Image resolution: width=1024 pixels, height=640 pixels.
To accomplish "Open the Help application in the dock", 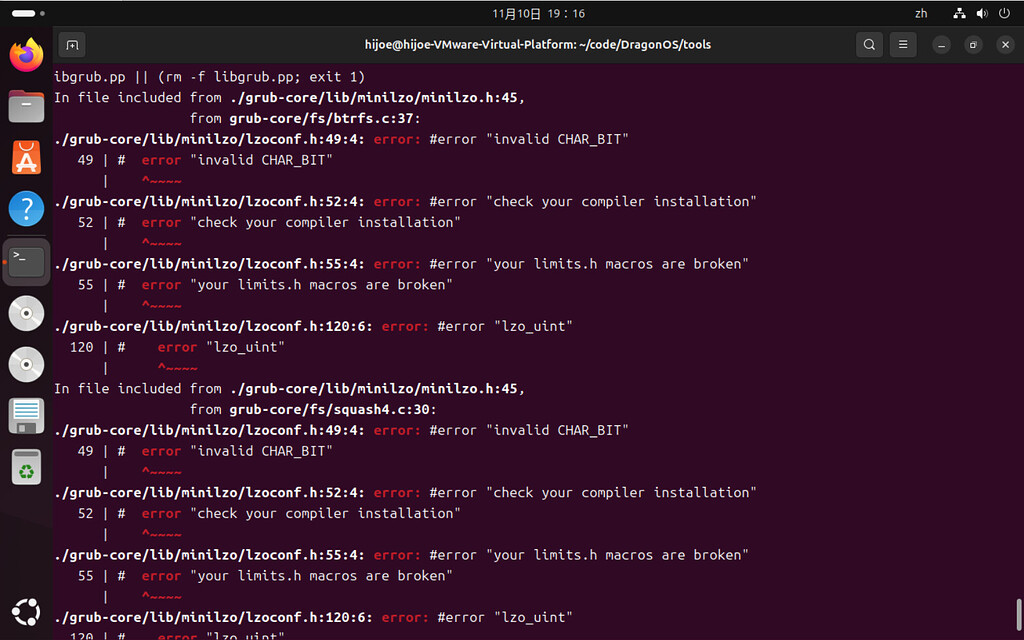I will click(x=25, y=209).
